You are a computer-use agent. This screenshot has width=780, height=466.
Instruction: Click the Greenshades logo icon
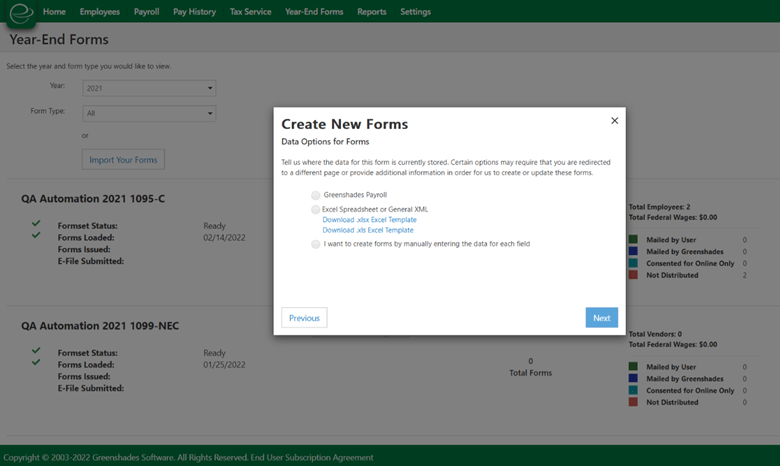[x=21, y=12]
